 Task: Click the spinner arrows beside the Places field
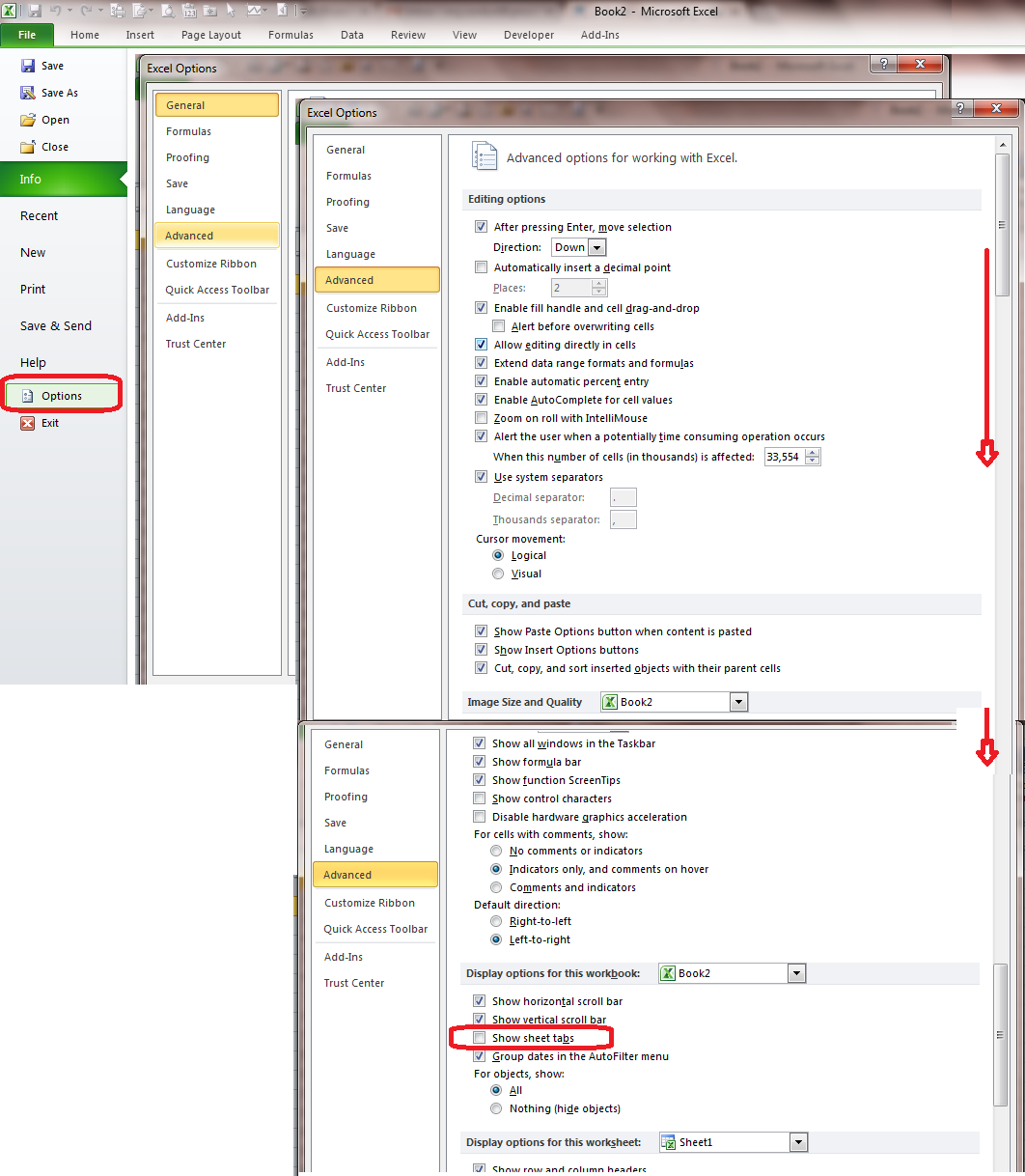[x=599, y=288]
